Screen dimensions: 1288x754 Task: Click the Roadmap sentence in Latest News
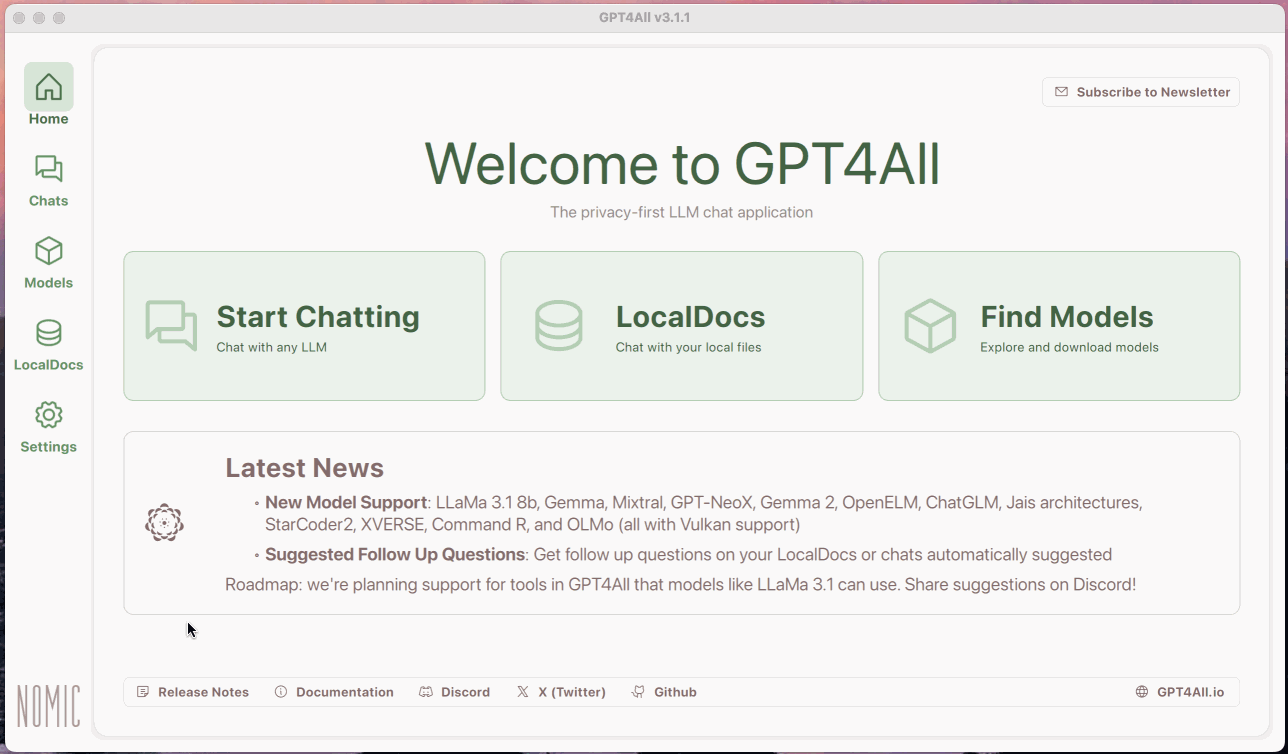[680, 584]
